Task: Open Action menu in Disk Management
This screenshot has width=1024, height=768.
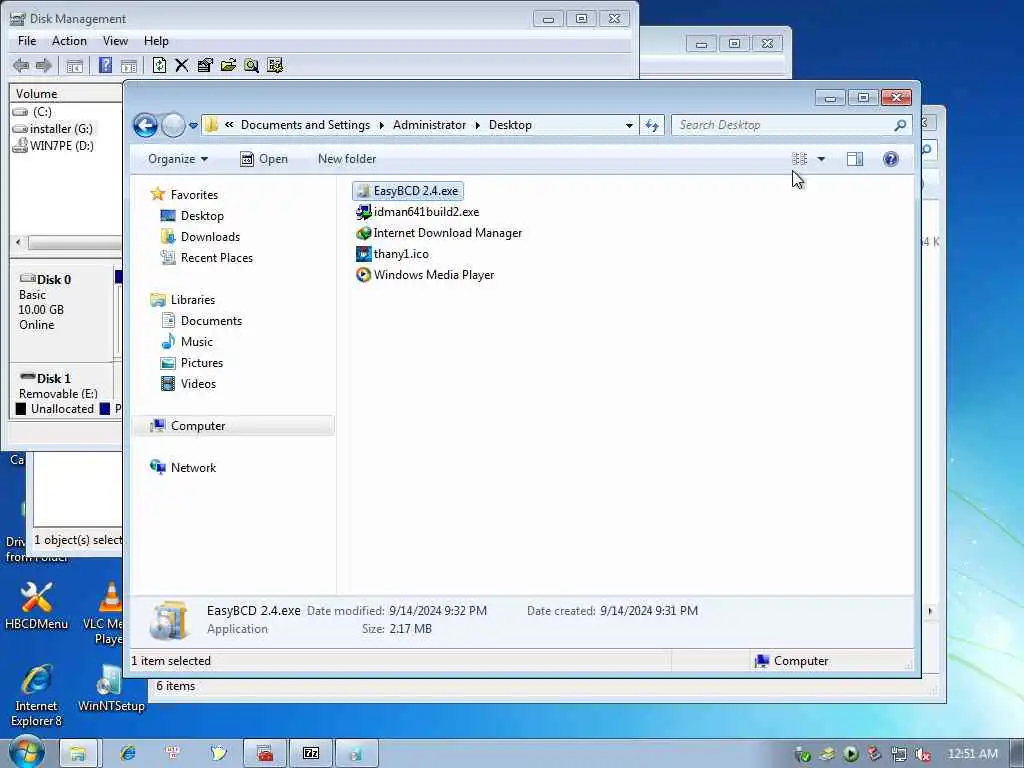Action: [x=69, y=40]
